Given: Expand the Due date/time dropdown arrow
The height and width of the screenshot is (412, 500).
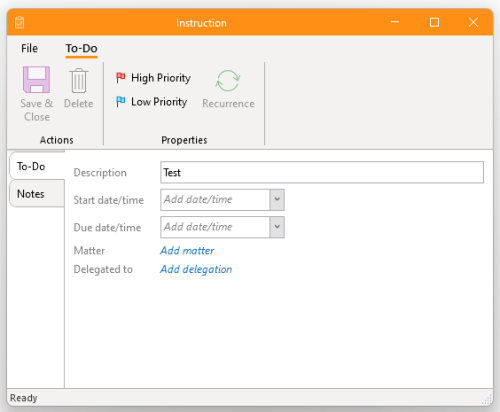Looking at the screenshot, I should tap(277, 227).
